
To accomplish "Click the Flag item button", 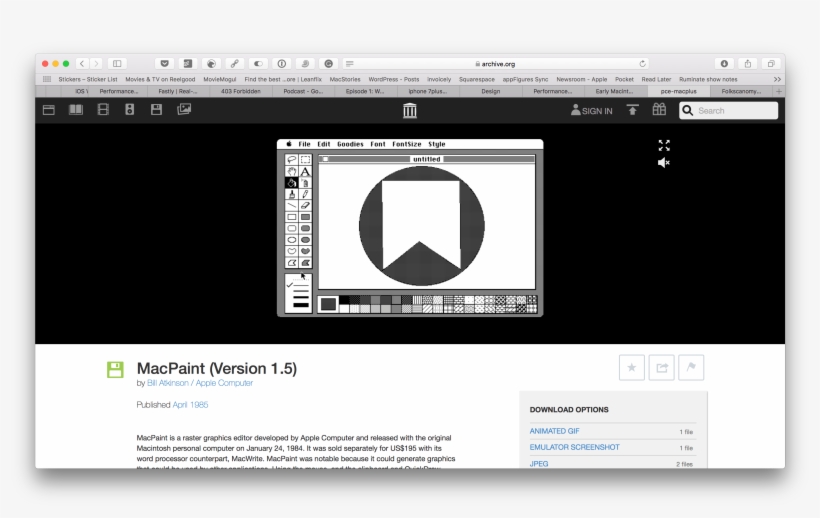I will click(x=691, y=367).
